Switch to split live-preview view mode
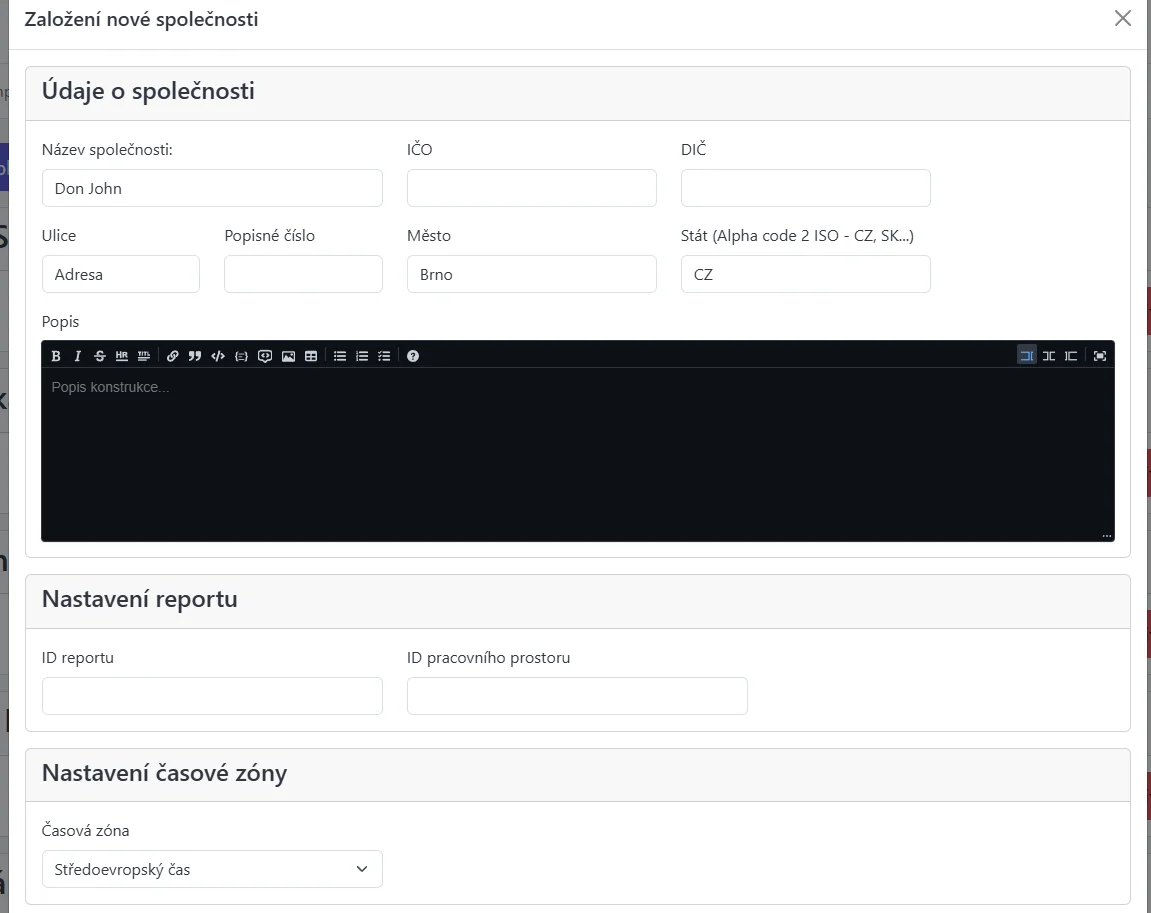The height and width of the screenshot is (913, 1151). tap(1048, 356)
